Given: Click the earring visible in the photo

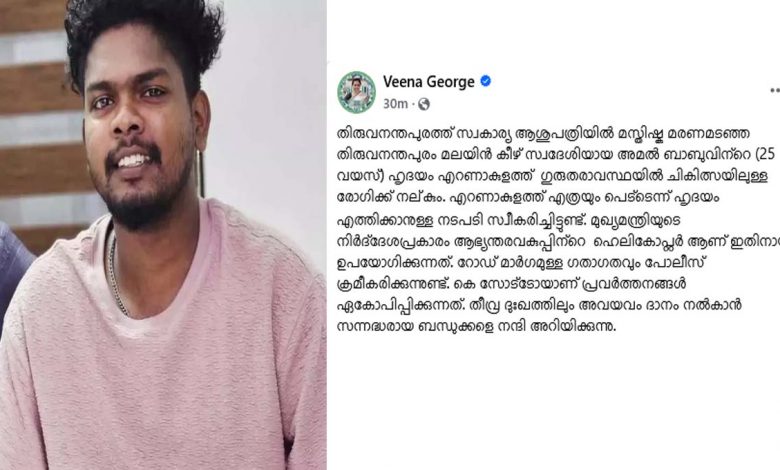Looking at the screenshot, I should pos(201,172).
